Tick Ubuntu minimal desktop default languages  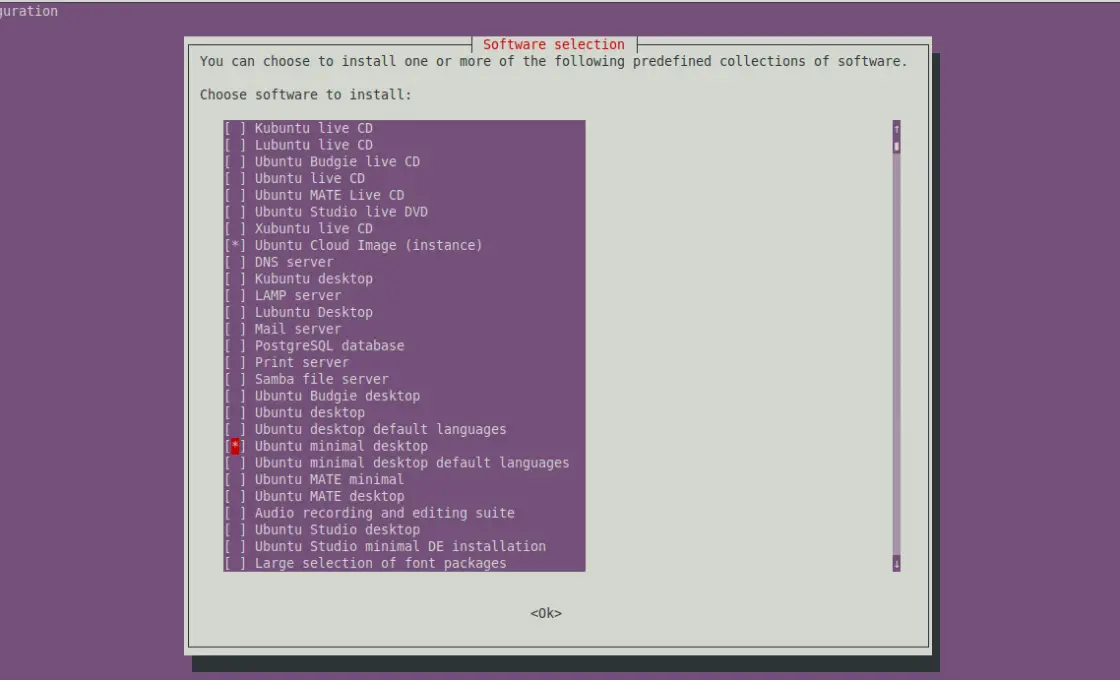pyautogui.click(x=235, y=463)
